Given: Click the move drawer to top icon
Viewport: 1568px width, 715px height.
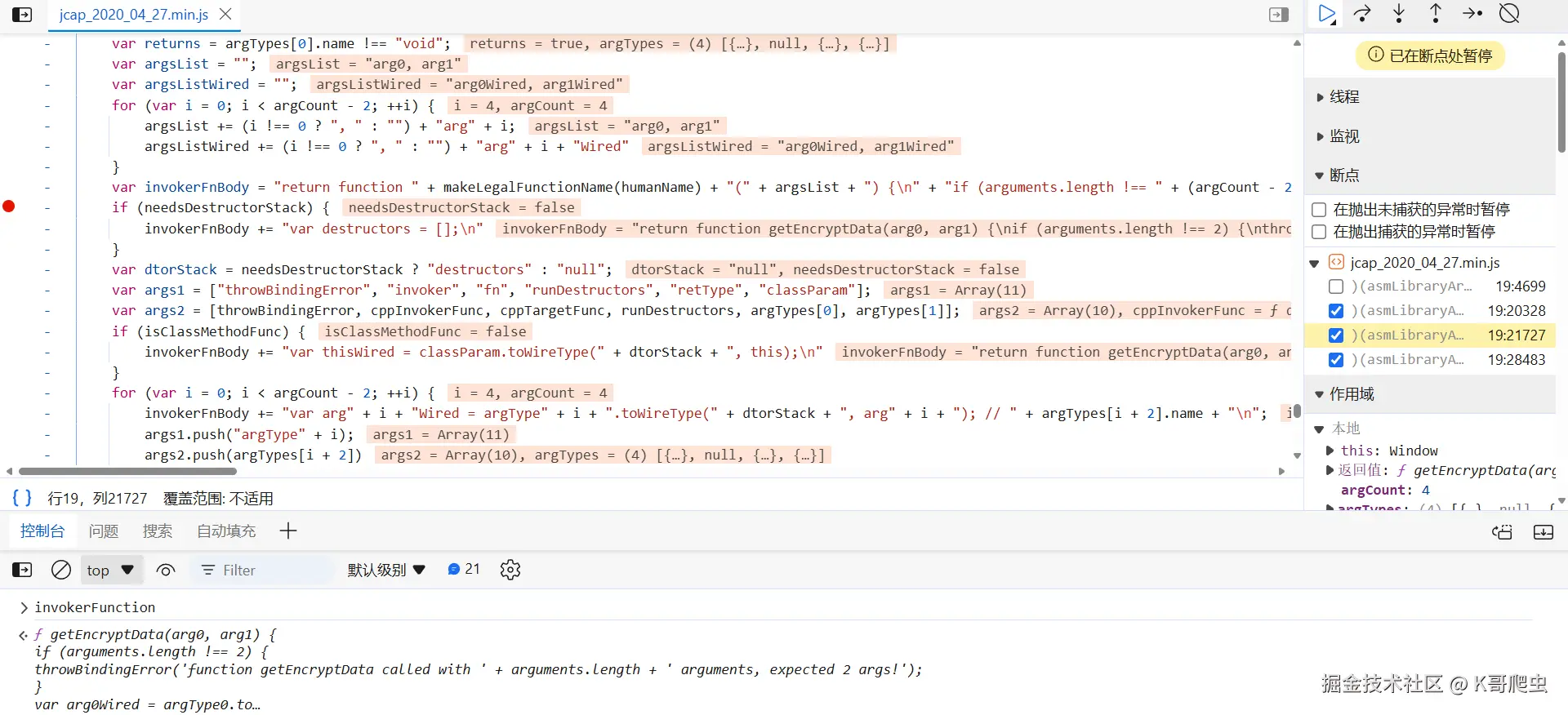Looking at the screenshot, I should pyautogui.click(x=1502, y=532).
